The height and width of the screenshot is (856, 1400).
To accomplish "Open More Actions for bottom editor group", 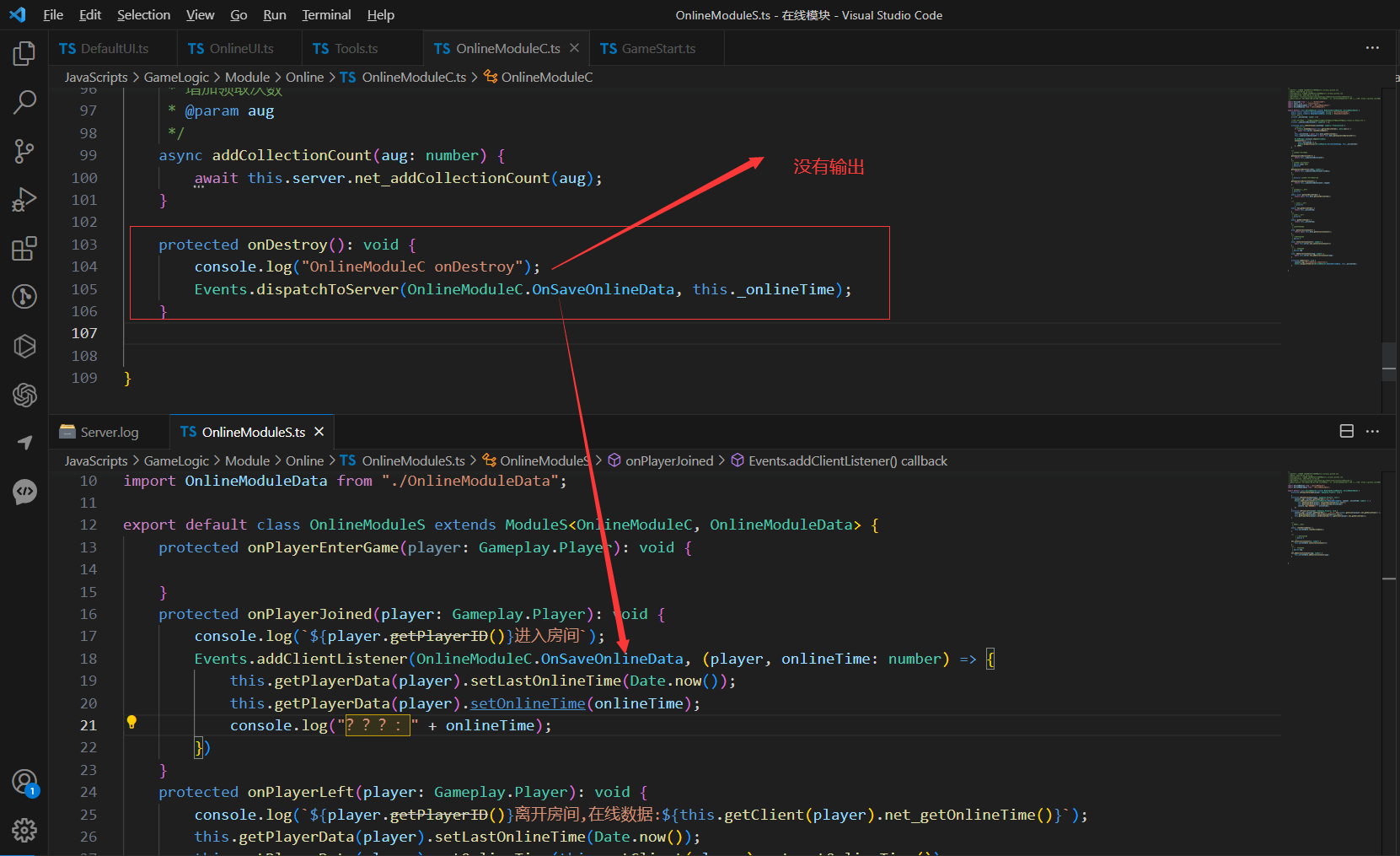I will pyautogui.click(x=1372, y=431).
